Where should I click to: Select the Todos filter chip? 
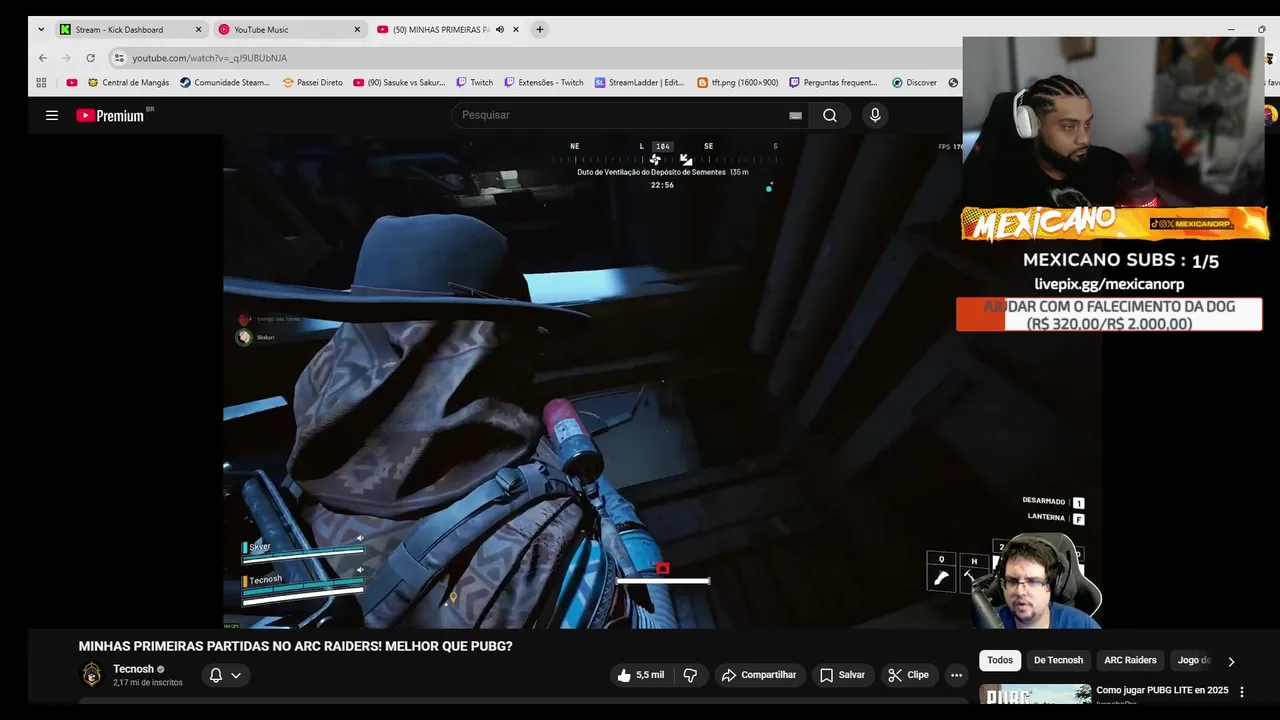tap(1000, 660)
